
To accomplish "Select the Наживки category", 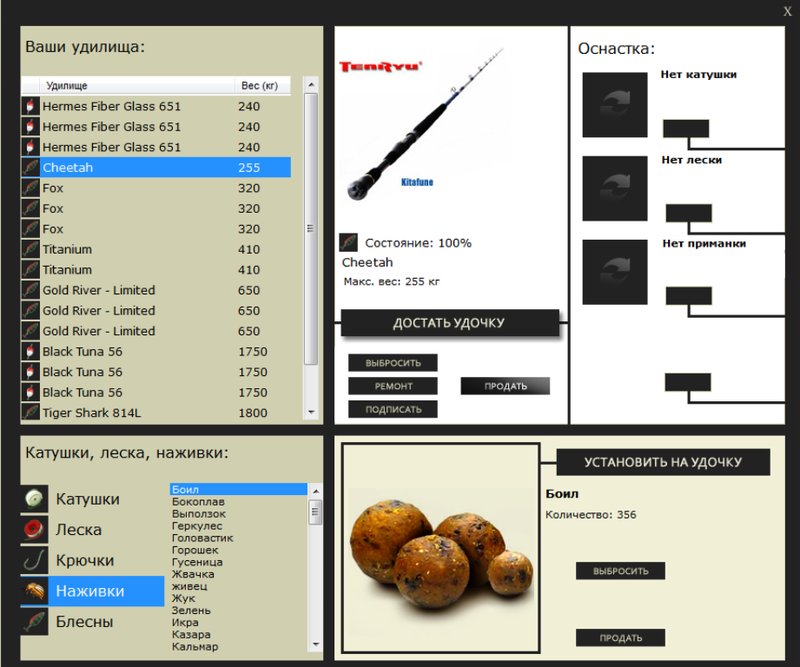I will (92, 591).
